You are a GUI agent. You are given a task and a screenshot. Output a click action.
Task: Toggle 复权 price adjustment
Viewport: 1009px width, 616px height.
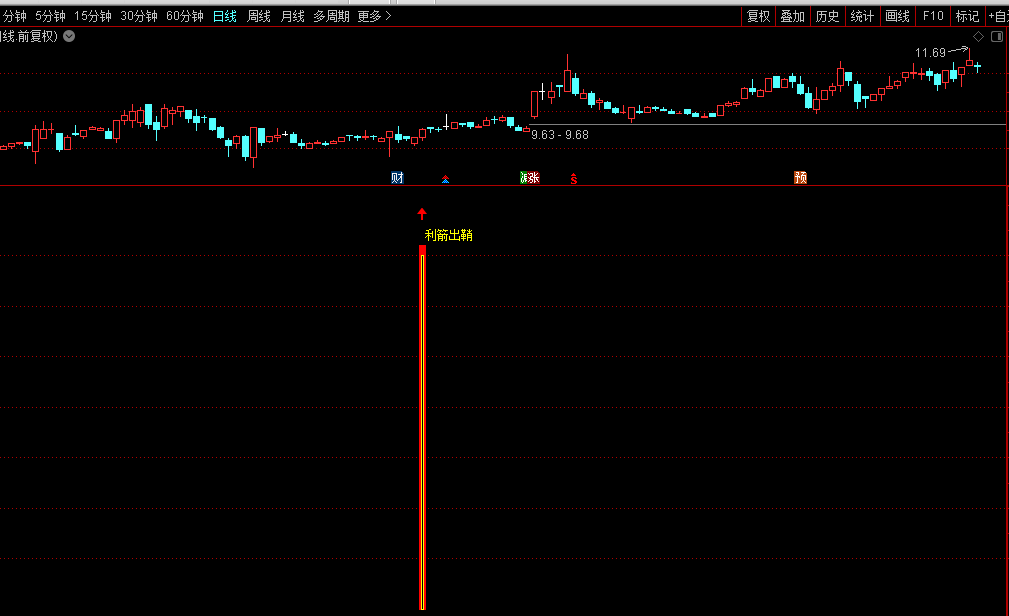[x=758, y=16]
